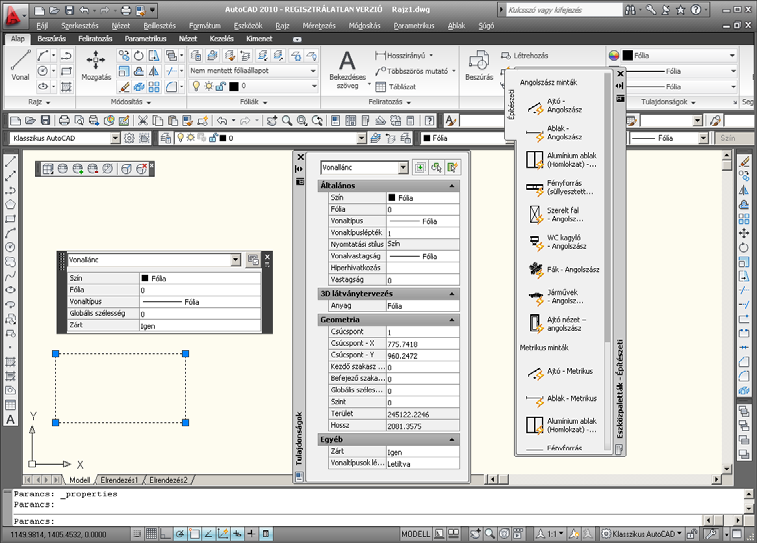This screenshot has width=757, height=543.
Task: Open Vonallánc dropdown in quick properties panel
Action: pos(236,260)
